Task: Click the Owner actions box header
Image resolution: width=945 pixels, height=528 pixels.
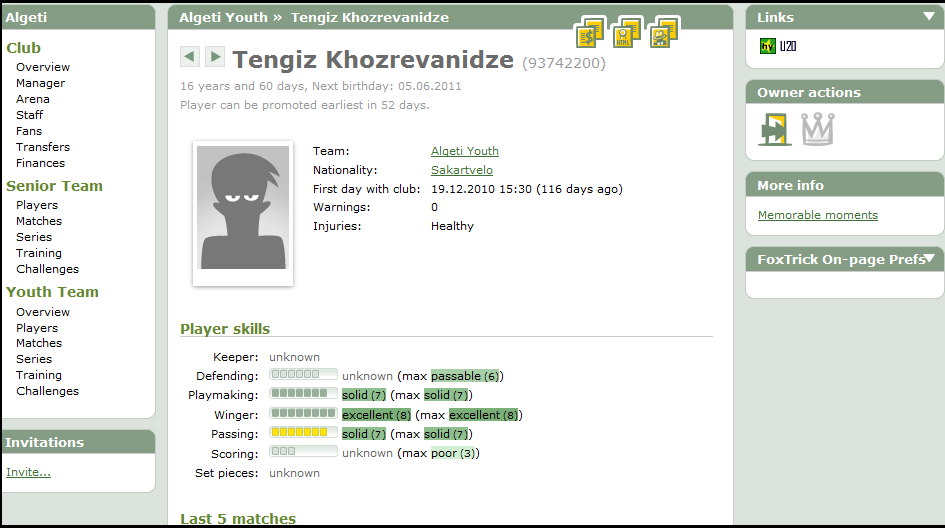Action: coord(844,92)
